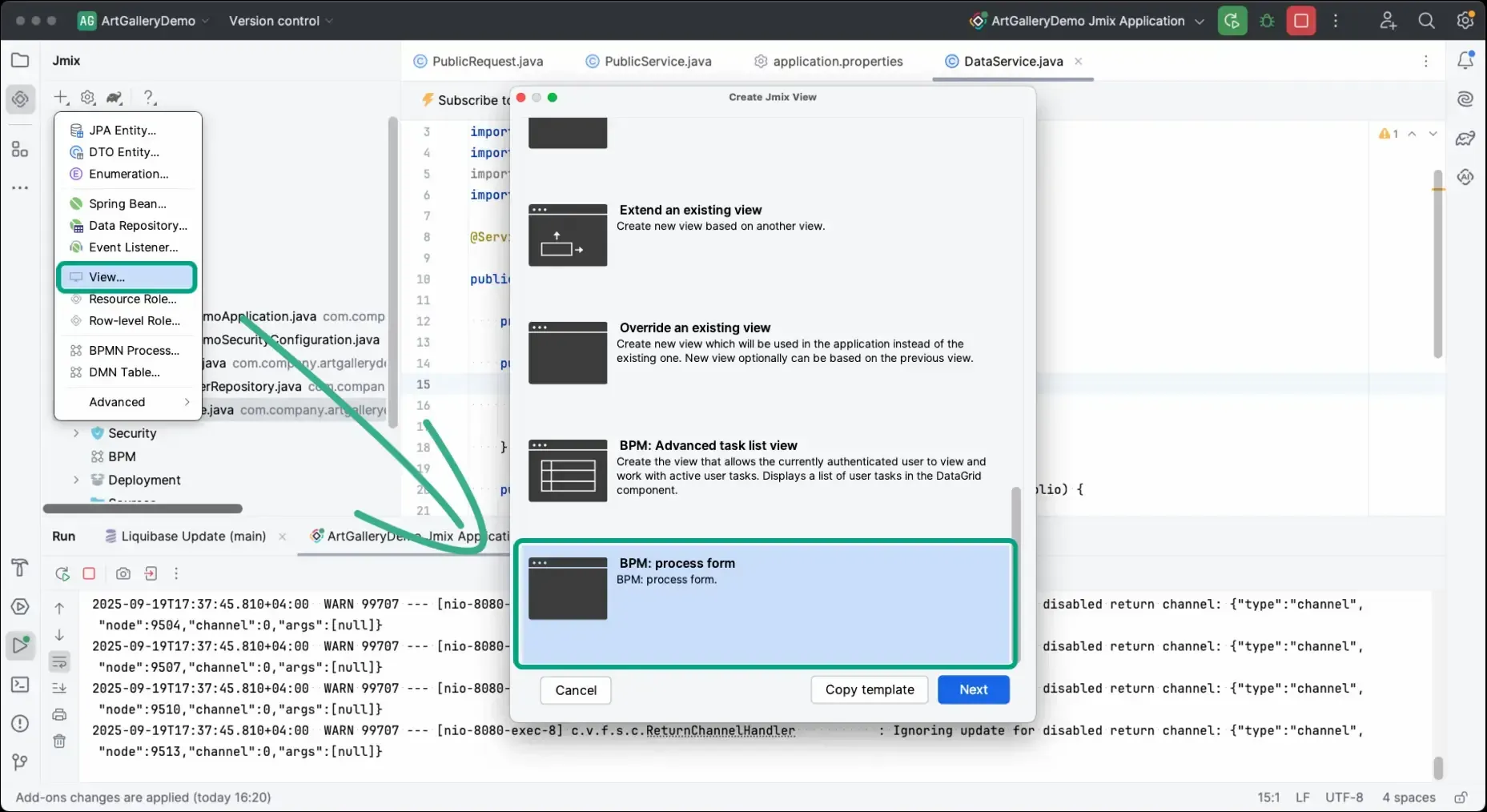Open the Terminal tool window icon
1487x812 pixels.
pyautogui.click(x=20, y=685)
